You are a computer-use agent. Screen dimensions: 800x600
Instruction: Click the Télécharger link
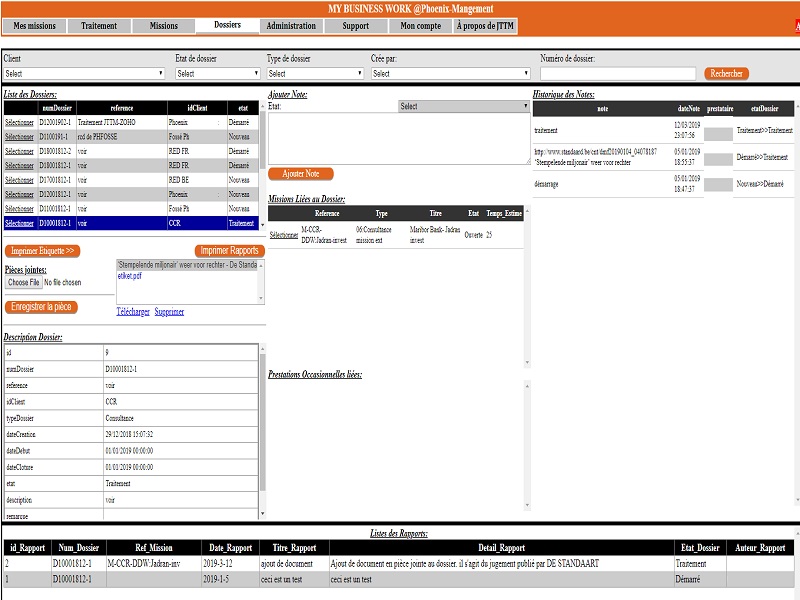coord(133,312)
